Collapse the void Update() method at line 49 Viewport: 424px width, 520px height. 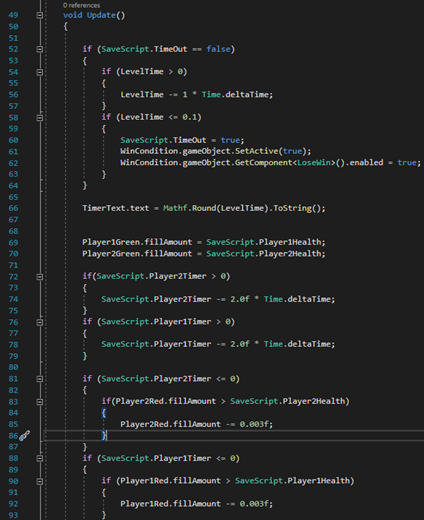(39, 15)
